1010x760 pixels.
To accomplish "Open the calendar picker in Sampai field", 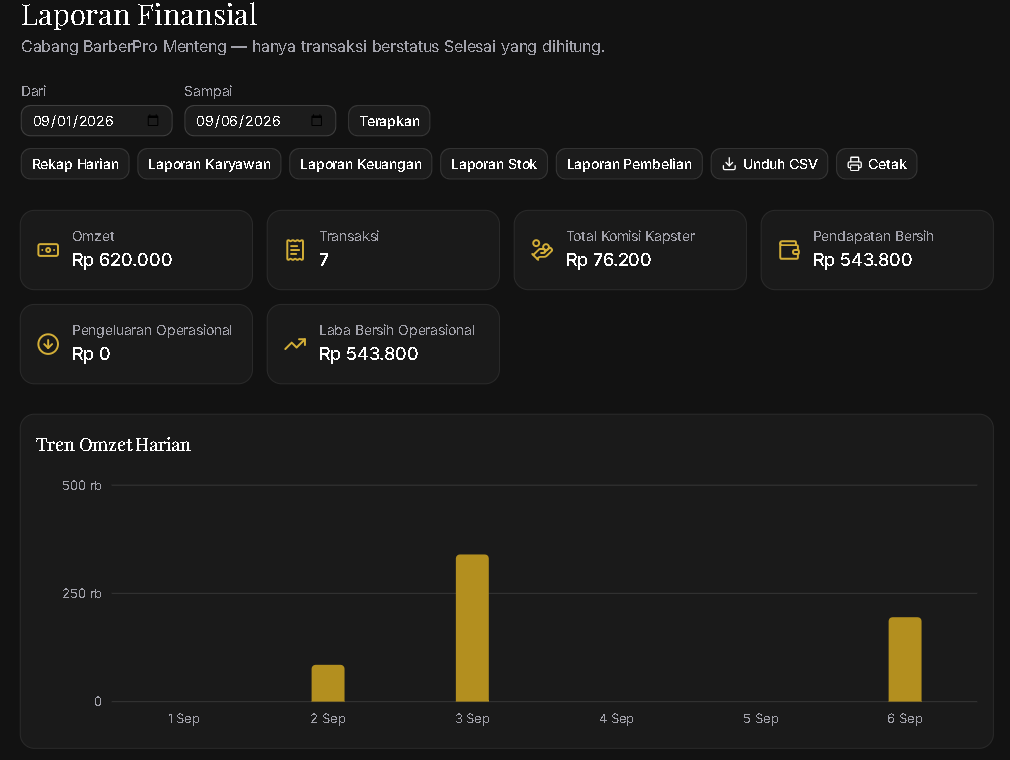I will 316,120.
